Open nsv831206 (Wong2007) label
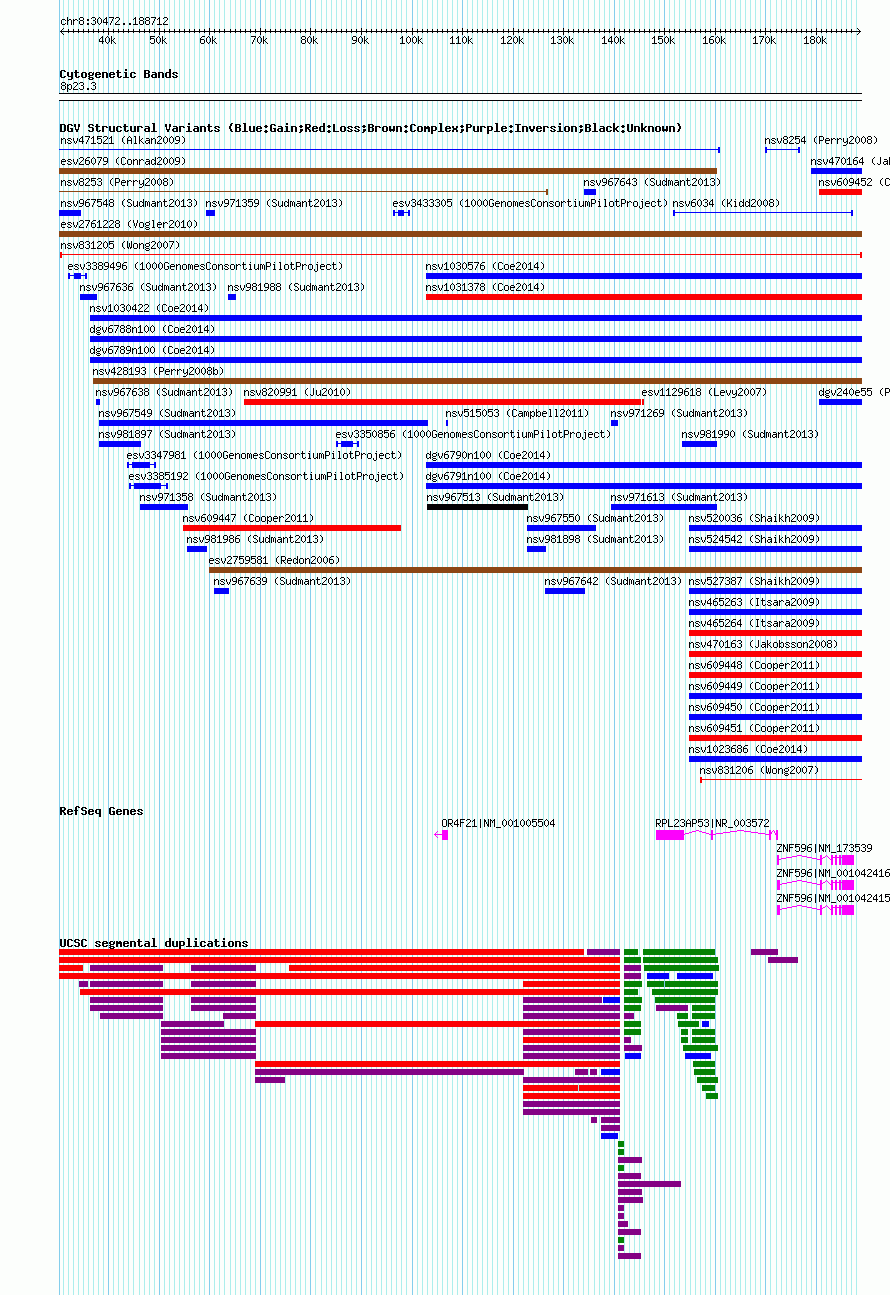890x1295 pixels. click(760, 771)
